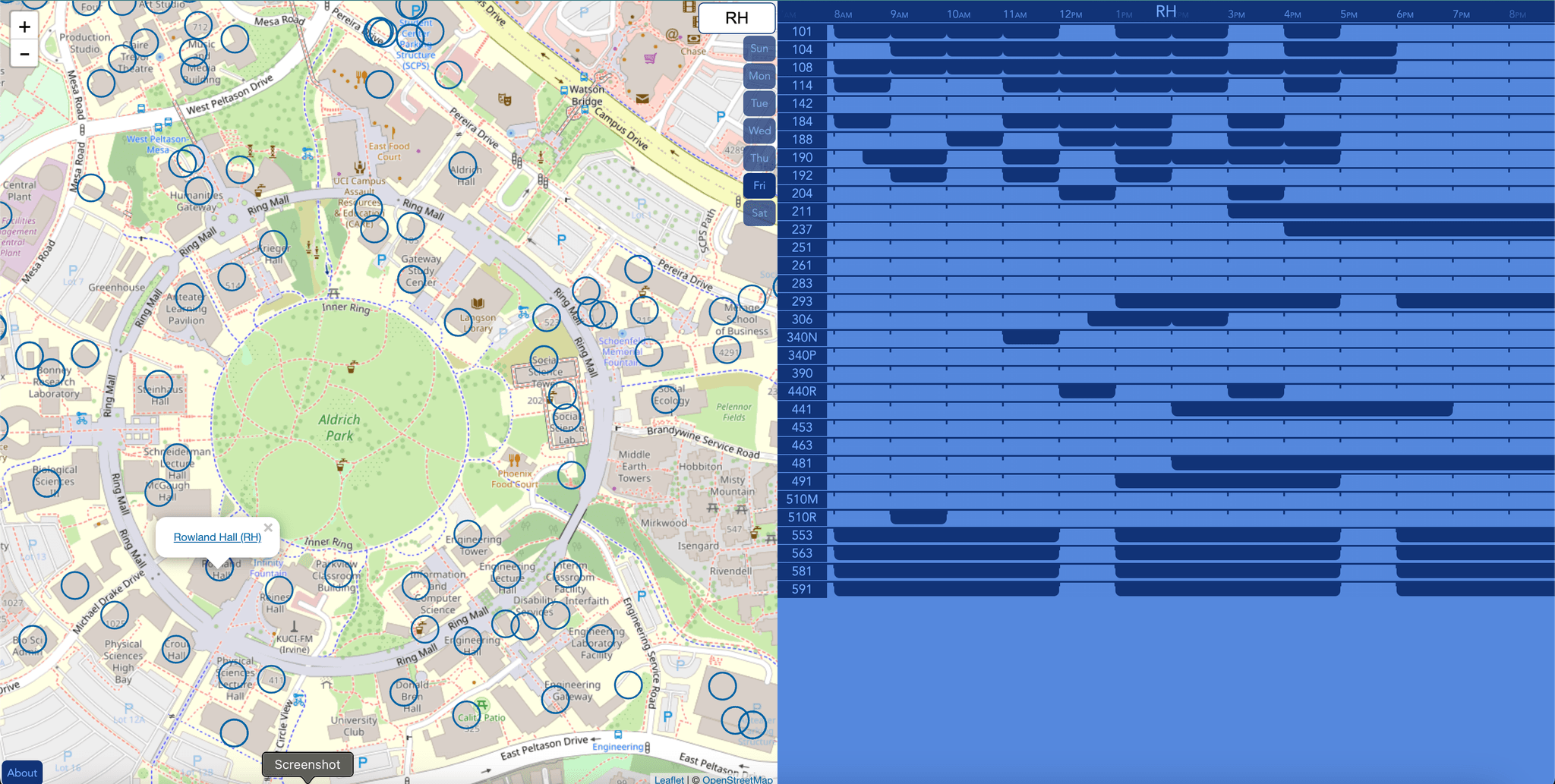The height and width of the screenshot is (784, 1555).
Task: Select the Sat day button
Action: click(759, 213)
